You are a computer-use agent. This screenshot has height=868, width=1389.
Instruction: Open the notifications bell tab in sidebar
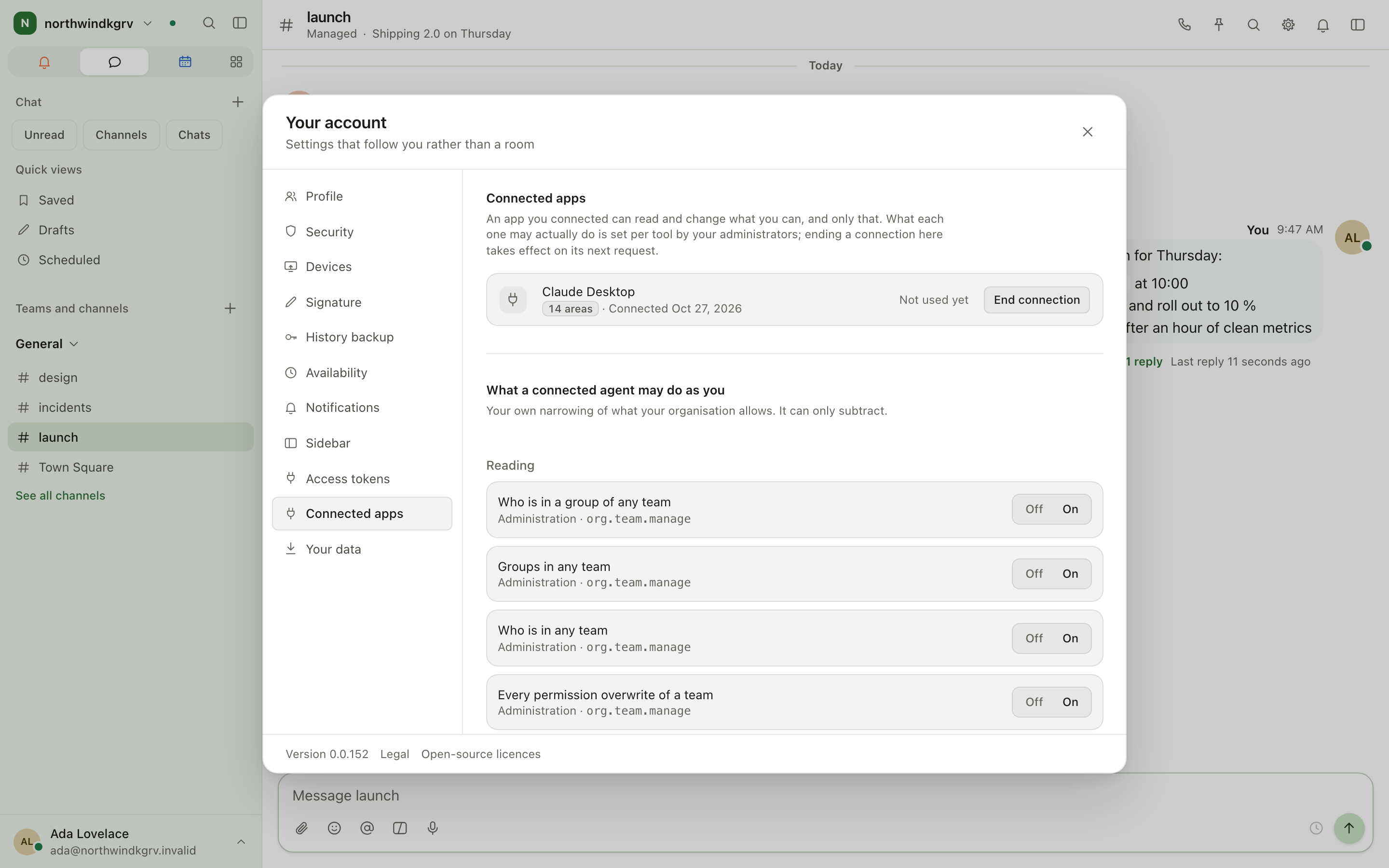(x=44, y=62)
